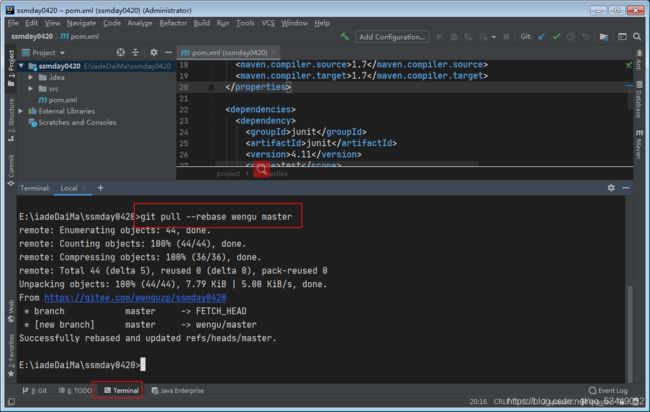Open the Window menu
This screenshot has height=412, width=650.
click(294, 23)
